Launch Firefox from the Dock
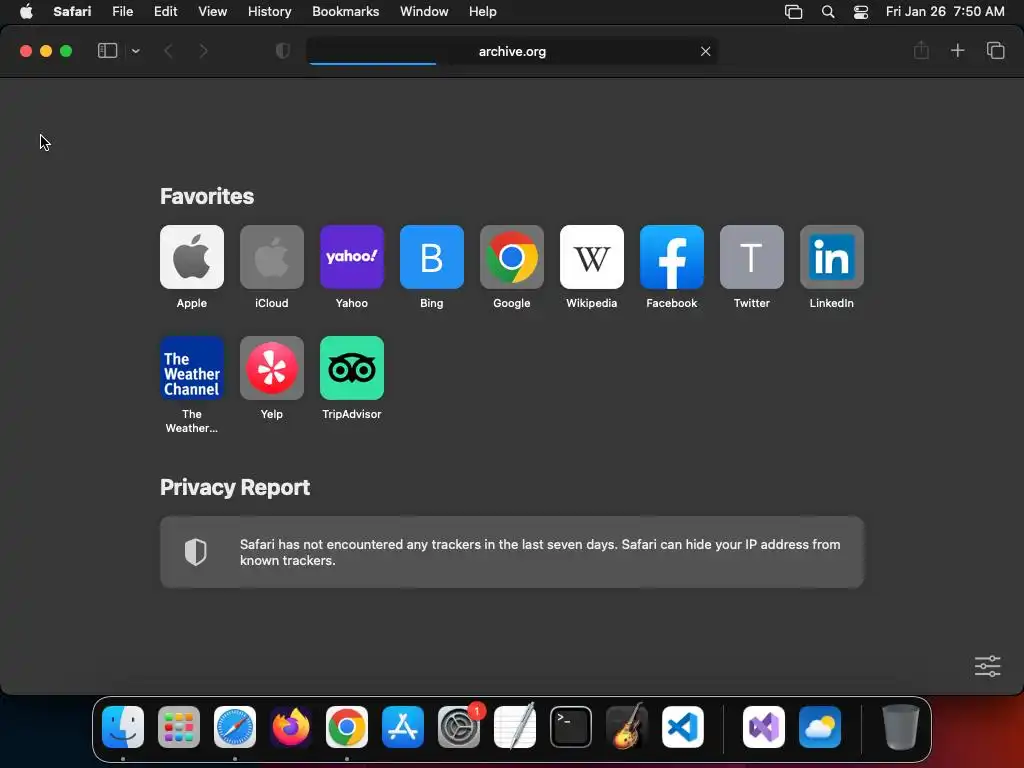 (x=291, y=727)
